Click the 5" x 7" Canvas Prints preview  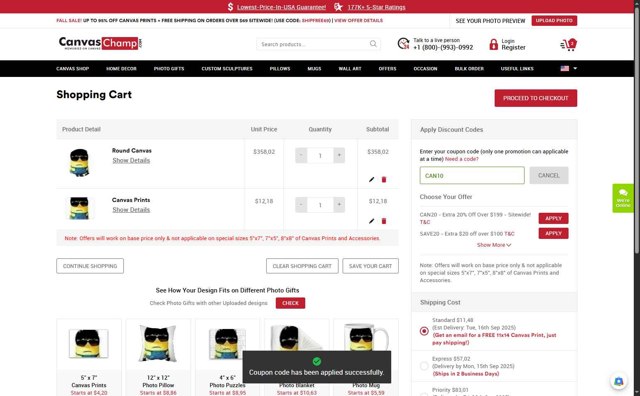pyautogui.click(x=89, y=344)
